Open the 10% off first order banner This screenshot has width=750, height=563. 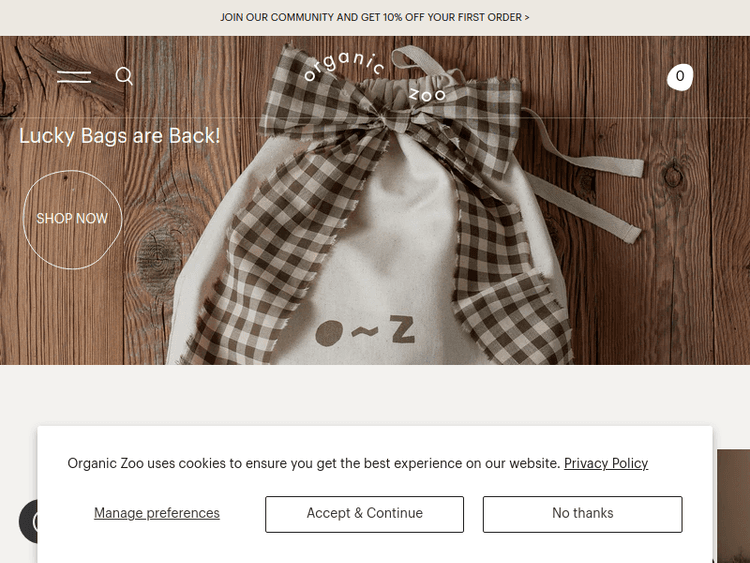[x=375, y=17]
